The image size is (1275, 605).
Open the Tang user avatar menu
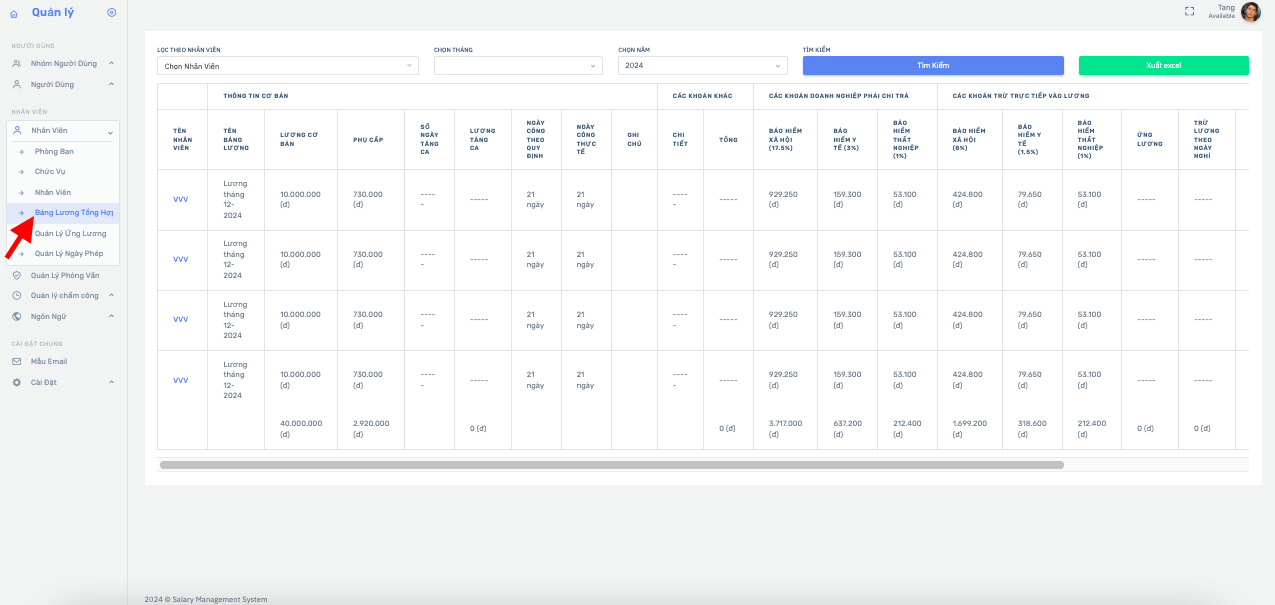(x=1250, y=12)
